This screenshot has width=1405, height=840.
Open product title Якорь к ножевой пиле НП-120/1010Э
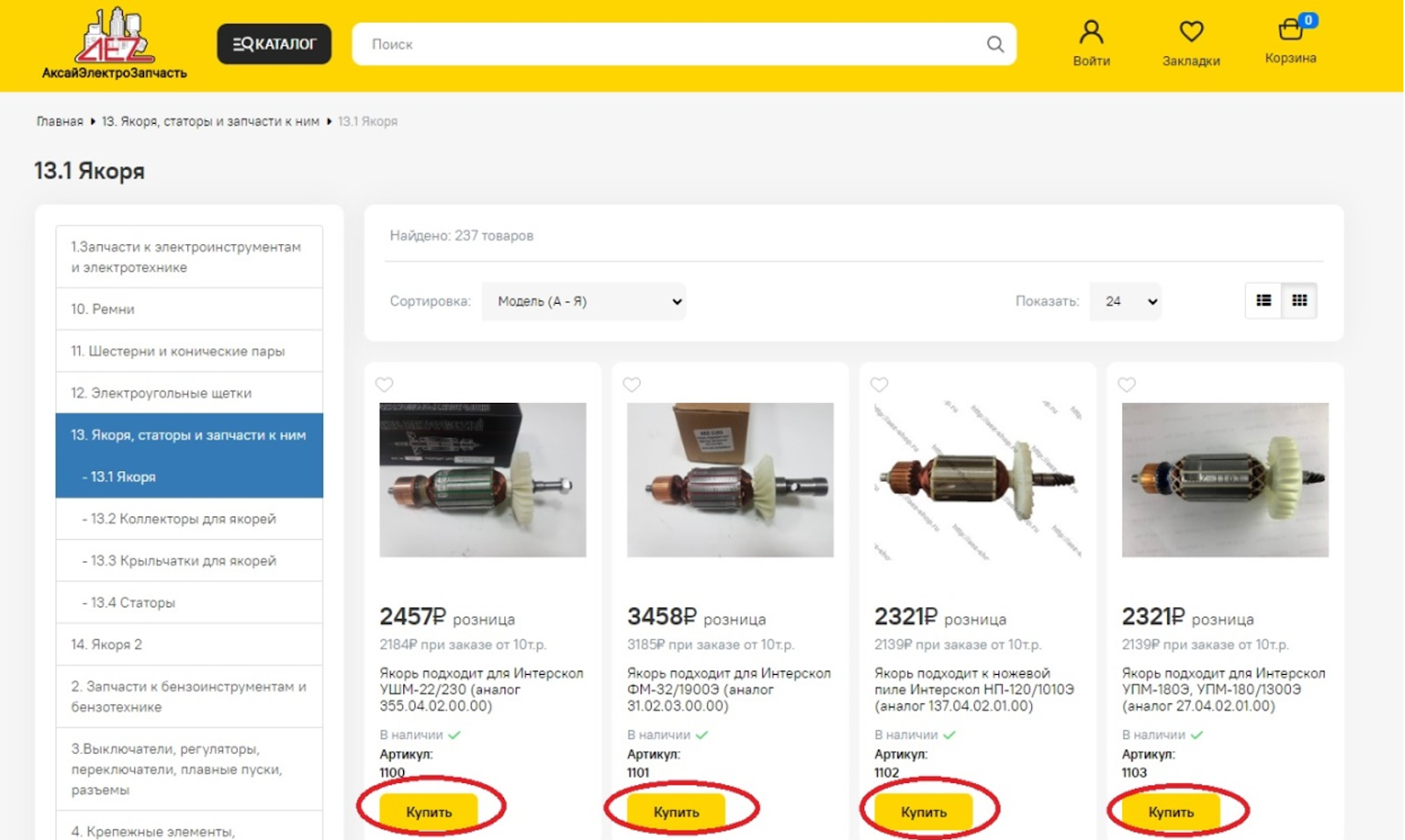click(x=975, y=690)
